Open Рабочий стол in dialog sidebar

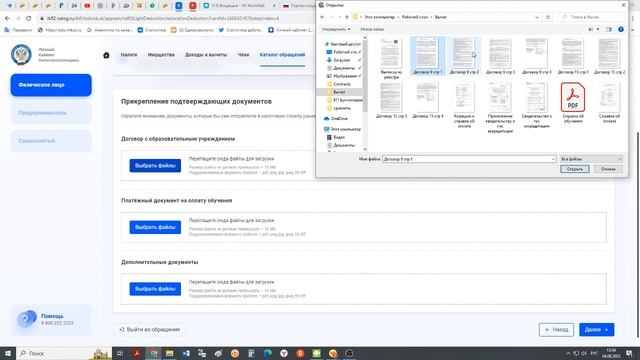tap(342, 52)
